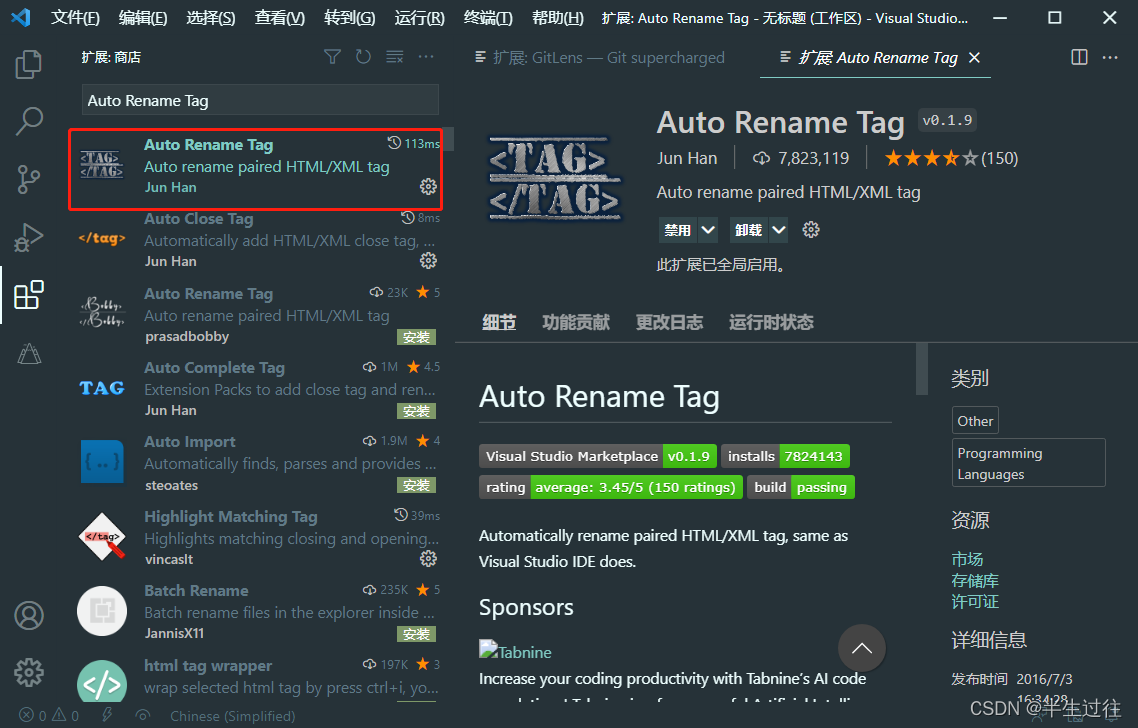The image size is (1138, 728).
Task: Click the installs 7824143 badge
Action: [785, 457]
